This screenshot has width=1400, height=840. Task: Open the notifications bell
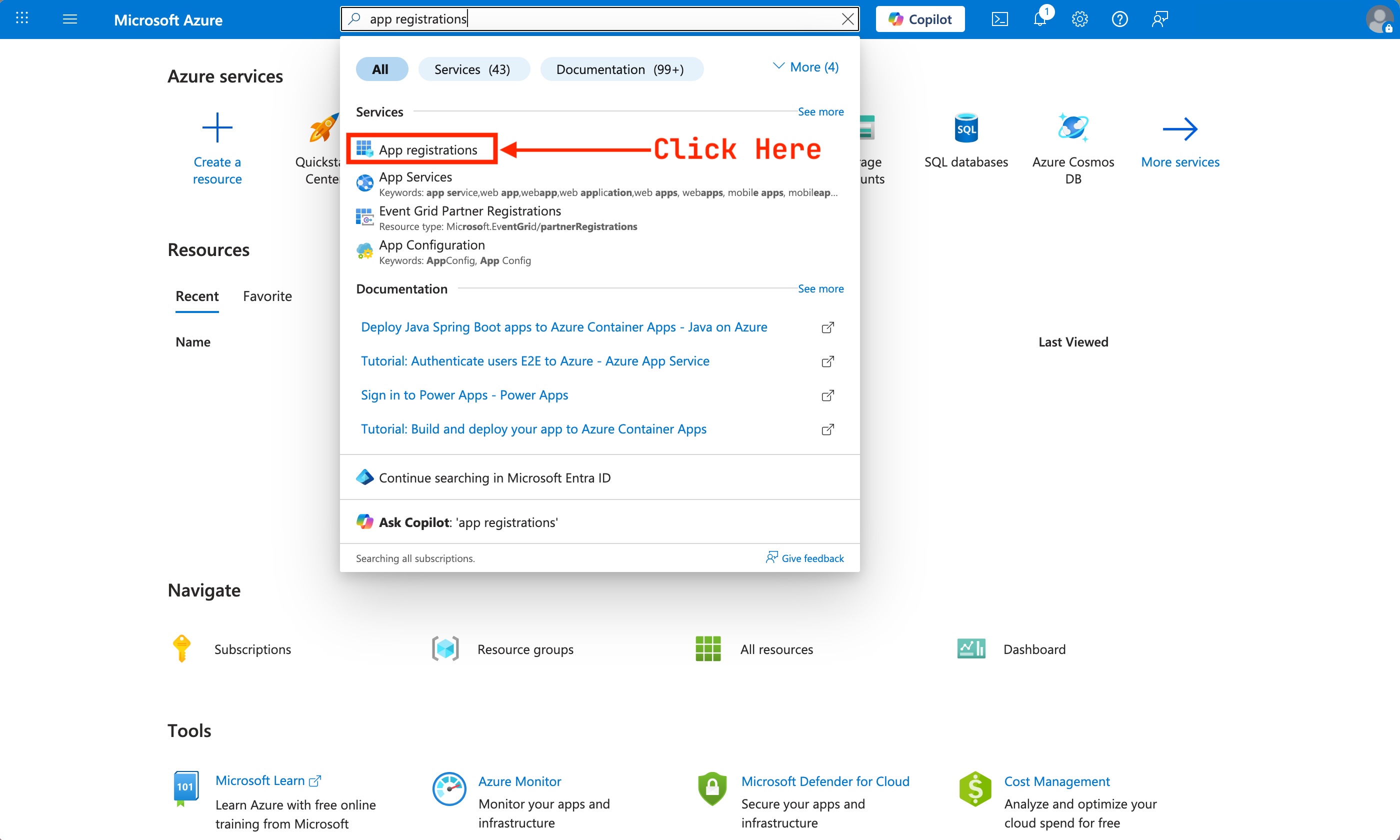[x=1039, y=19]
